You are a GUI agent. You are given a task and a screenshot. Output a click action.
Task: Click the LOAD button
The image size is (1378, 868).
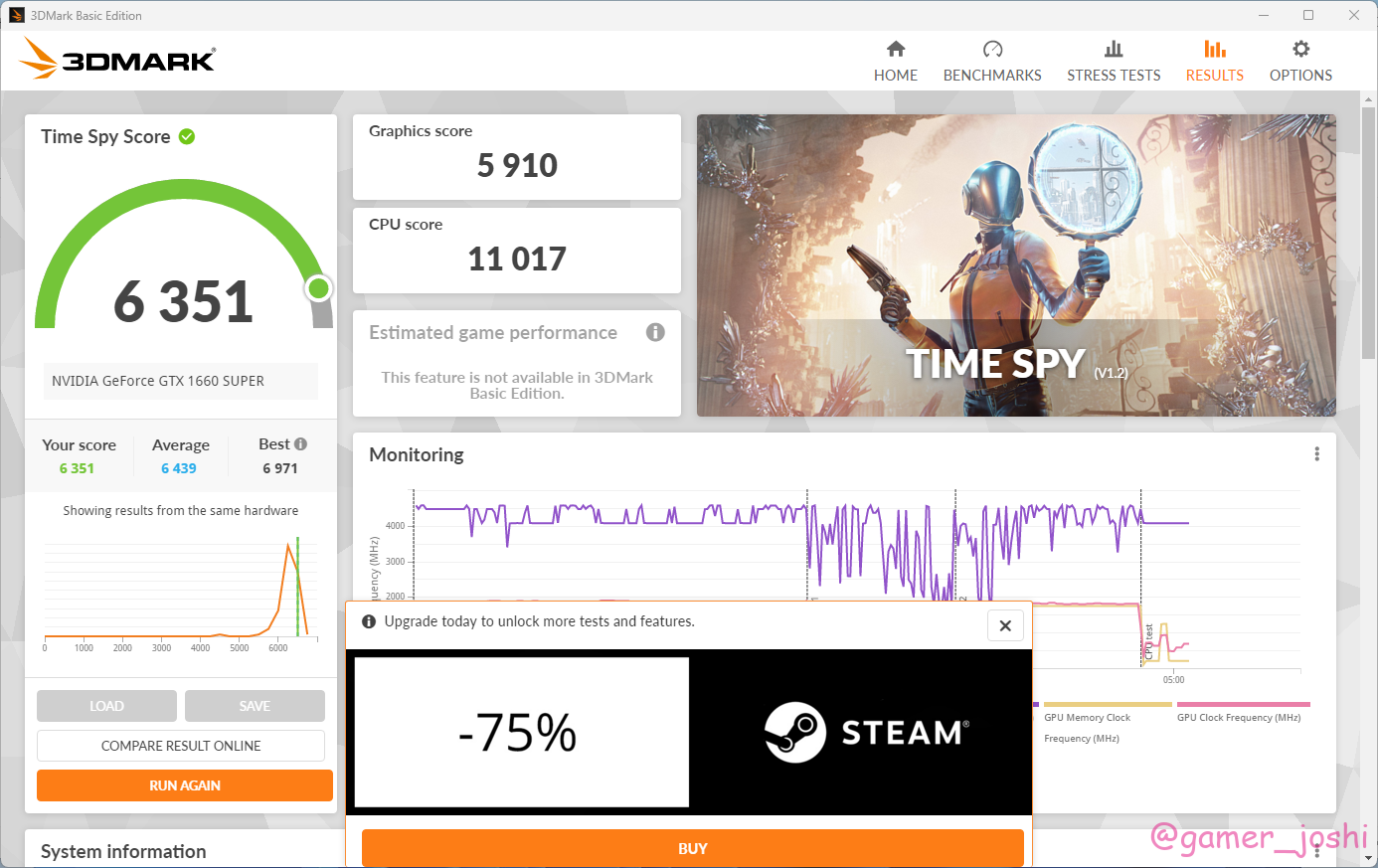point(106,706)
